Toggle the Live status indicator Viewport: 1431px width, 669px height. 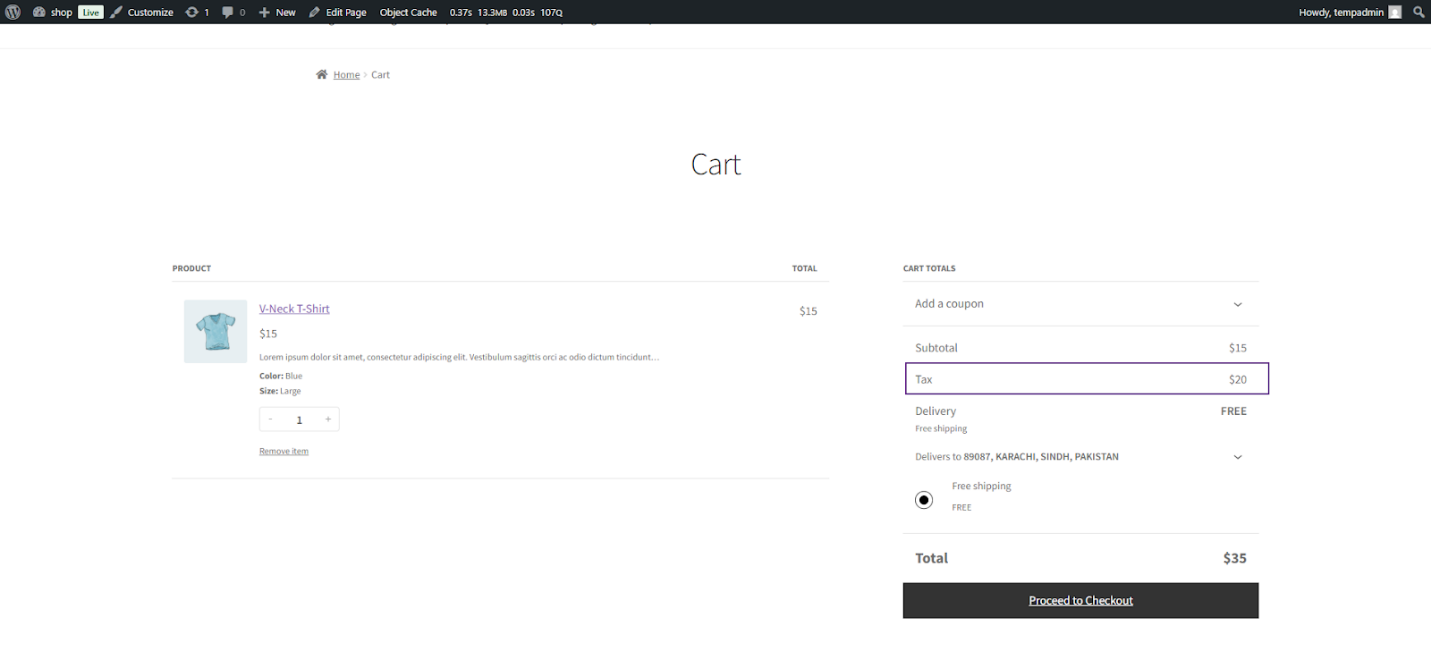point(90,12)
